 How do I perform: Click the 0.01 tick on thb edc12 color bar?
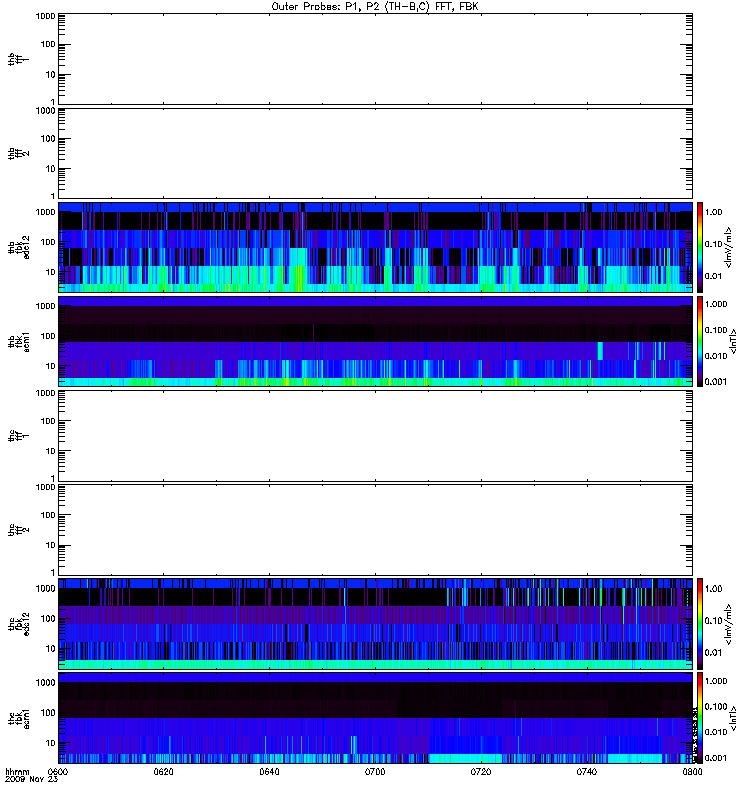click(713, 276)
